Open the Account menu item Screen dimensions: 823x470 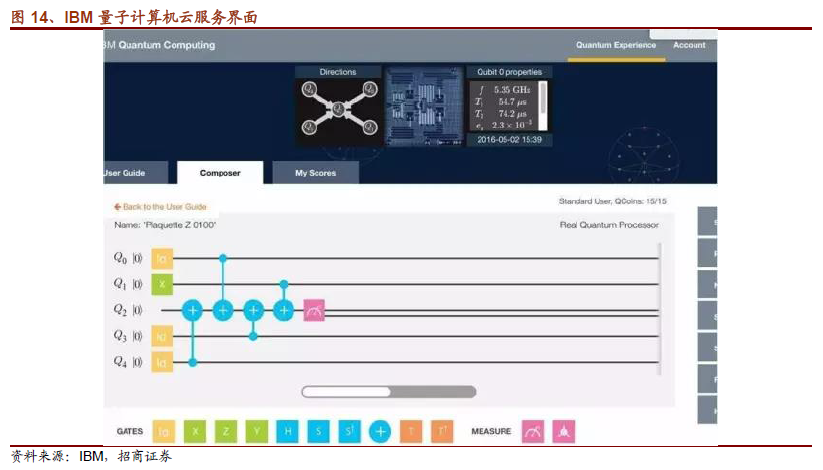pos(689,45)
